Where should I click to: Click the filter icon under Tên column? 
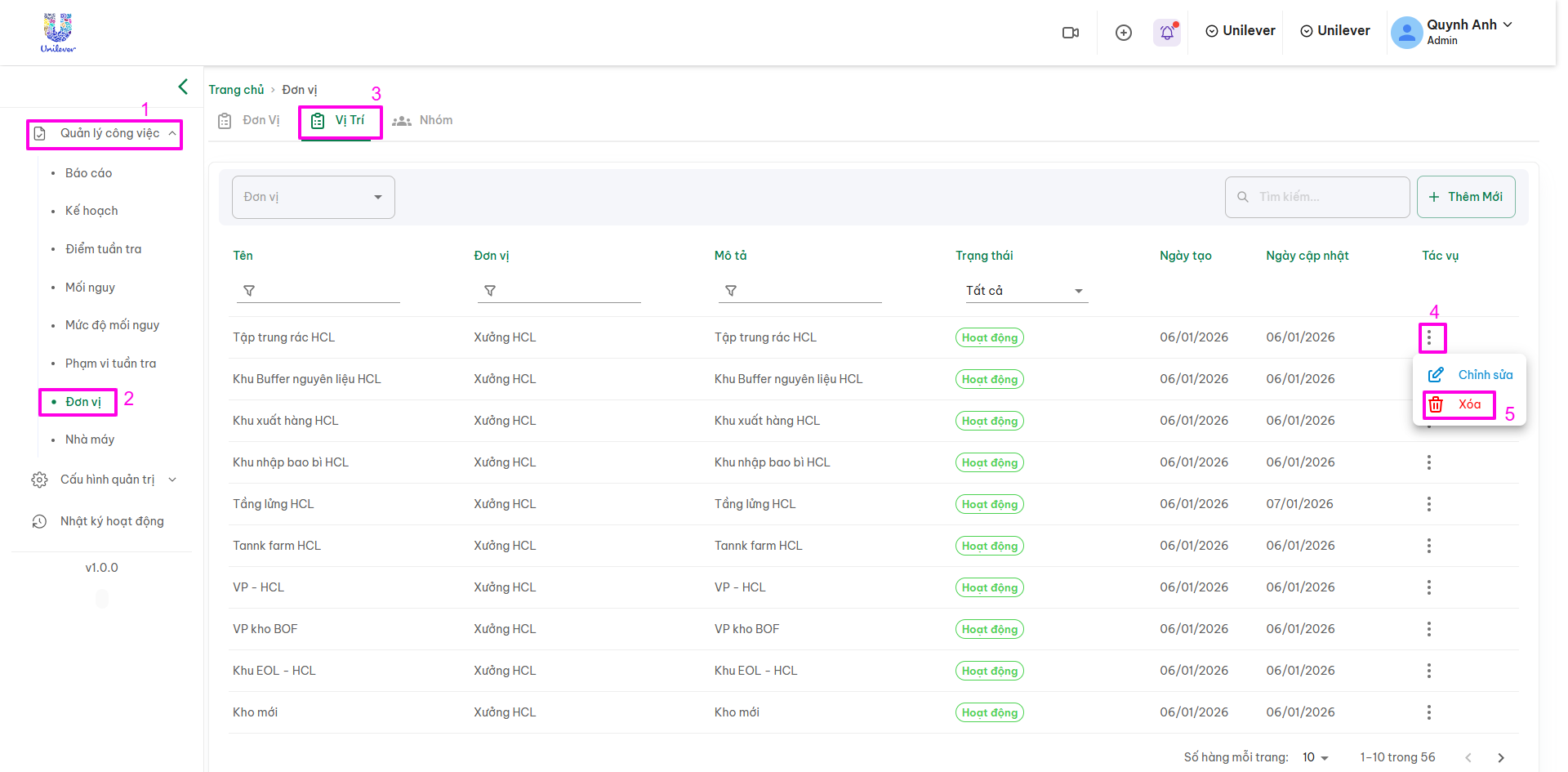tap(249, 291)
